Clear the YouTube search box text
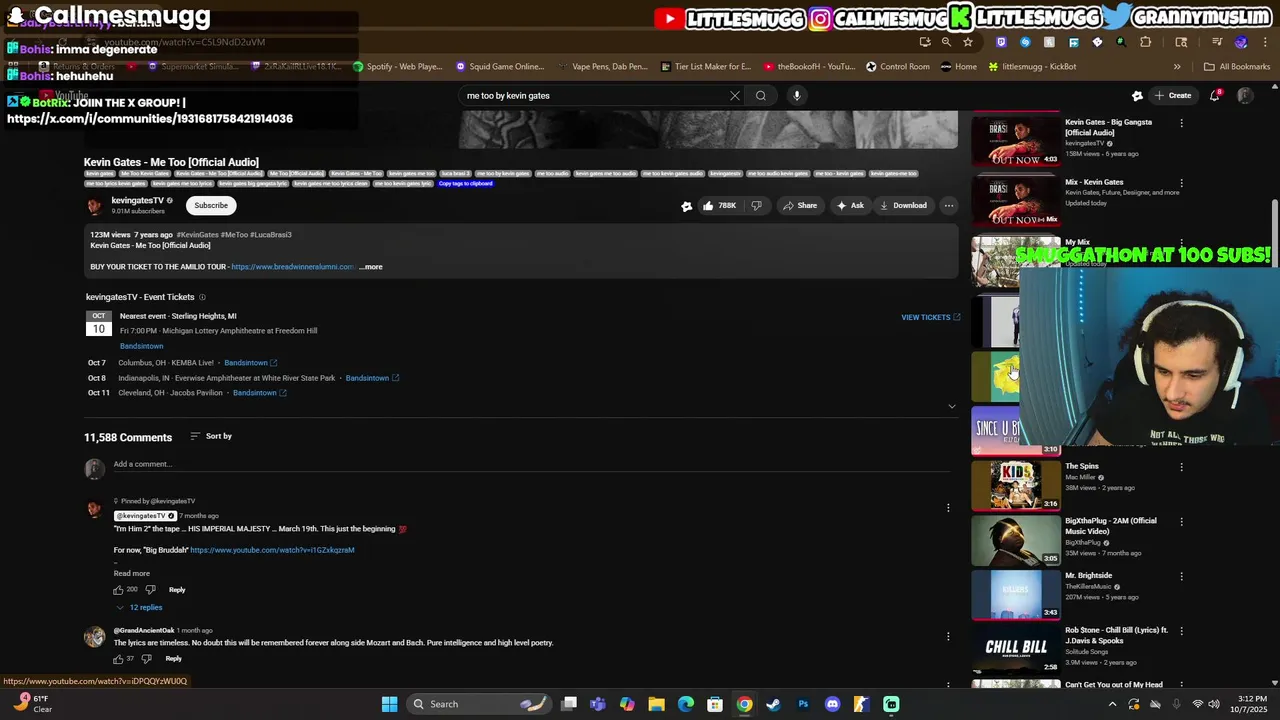 pyautogui.click(x=734, y=96)
